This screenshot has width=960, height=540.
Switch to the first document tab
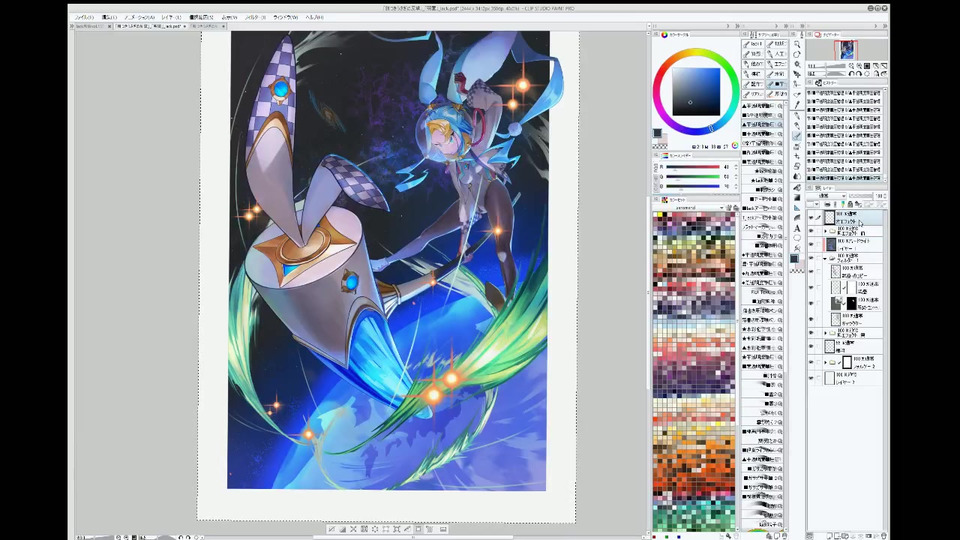[x=92, y=26]
